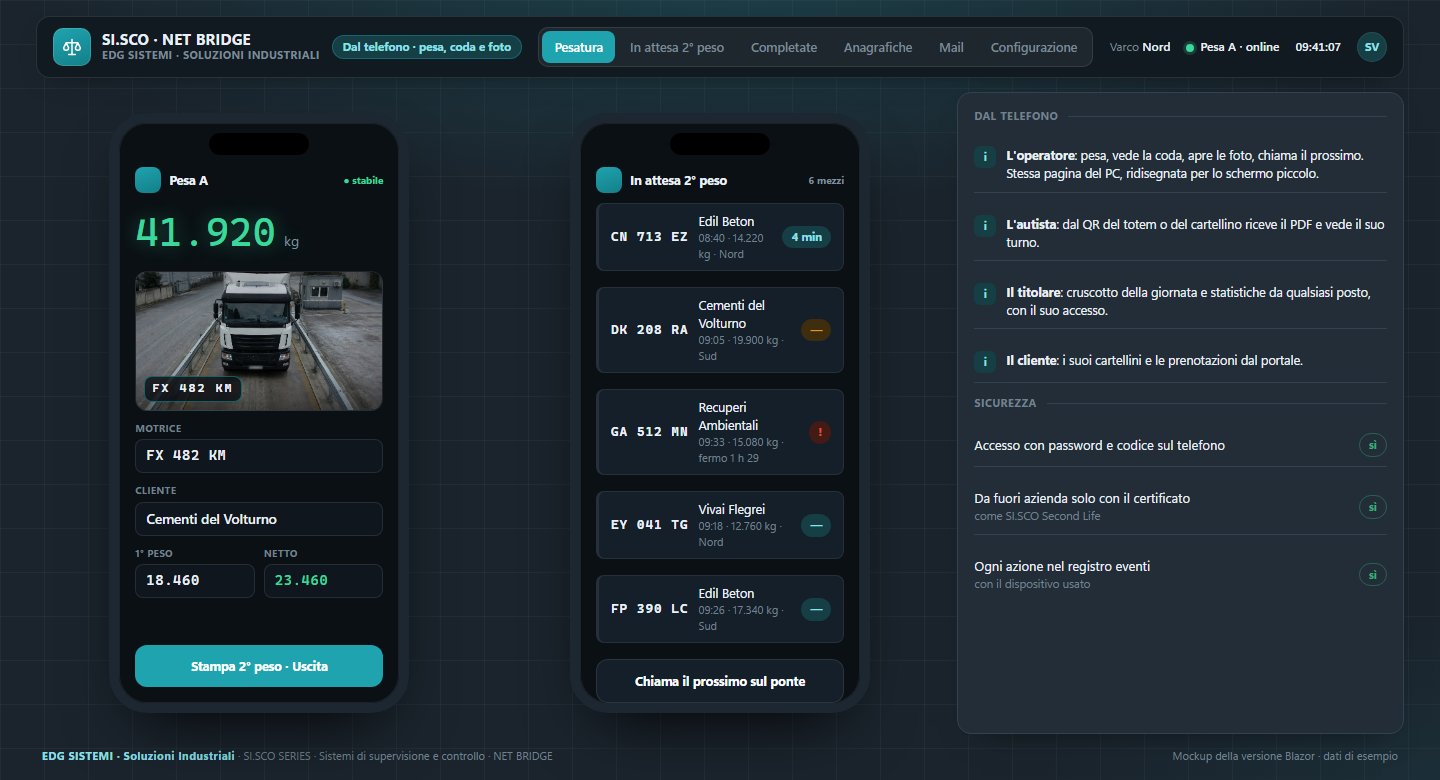This screenshot has width=1440, height=780.
Task: Click Pesa A · online status text
Action: pos(1239,47)
